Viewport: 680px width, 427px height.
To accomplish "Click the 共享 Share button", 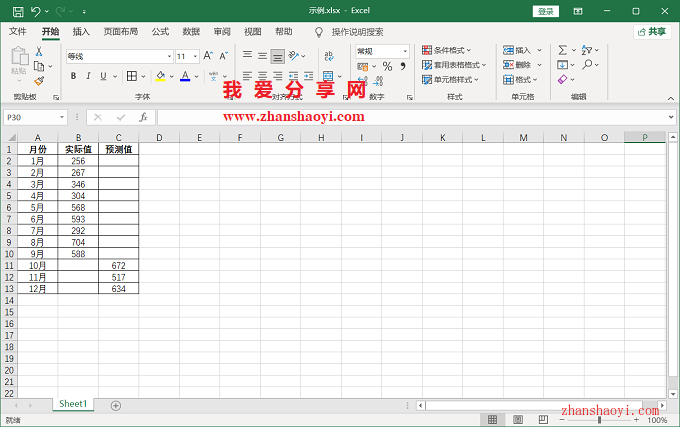I will 652,32.
